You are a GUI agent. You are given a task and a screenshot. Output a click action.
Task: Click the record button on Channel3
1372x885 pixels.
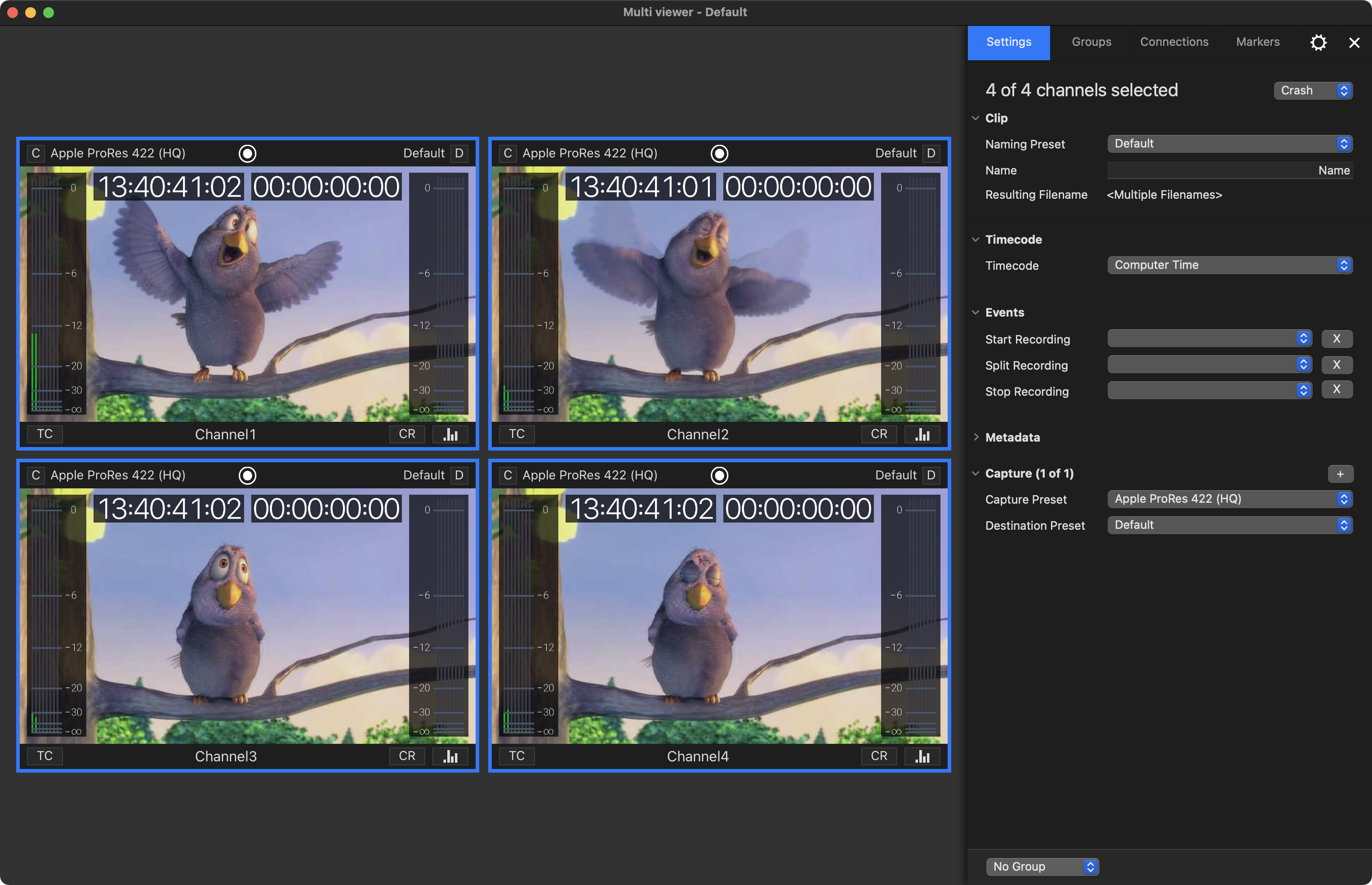click(248, 475)
